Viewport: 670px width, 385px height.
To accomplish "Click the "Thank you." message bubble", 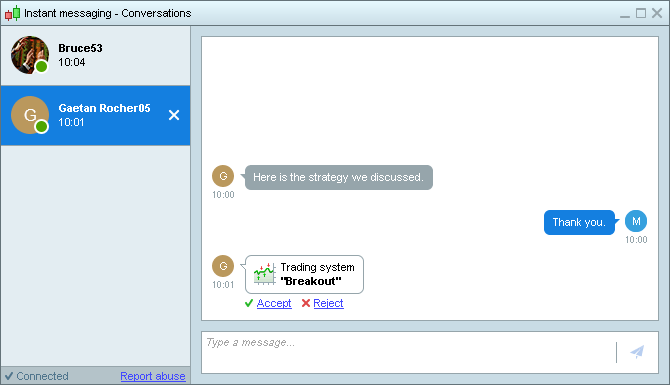I will point(579,222).
